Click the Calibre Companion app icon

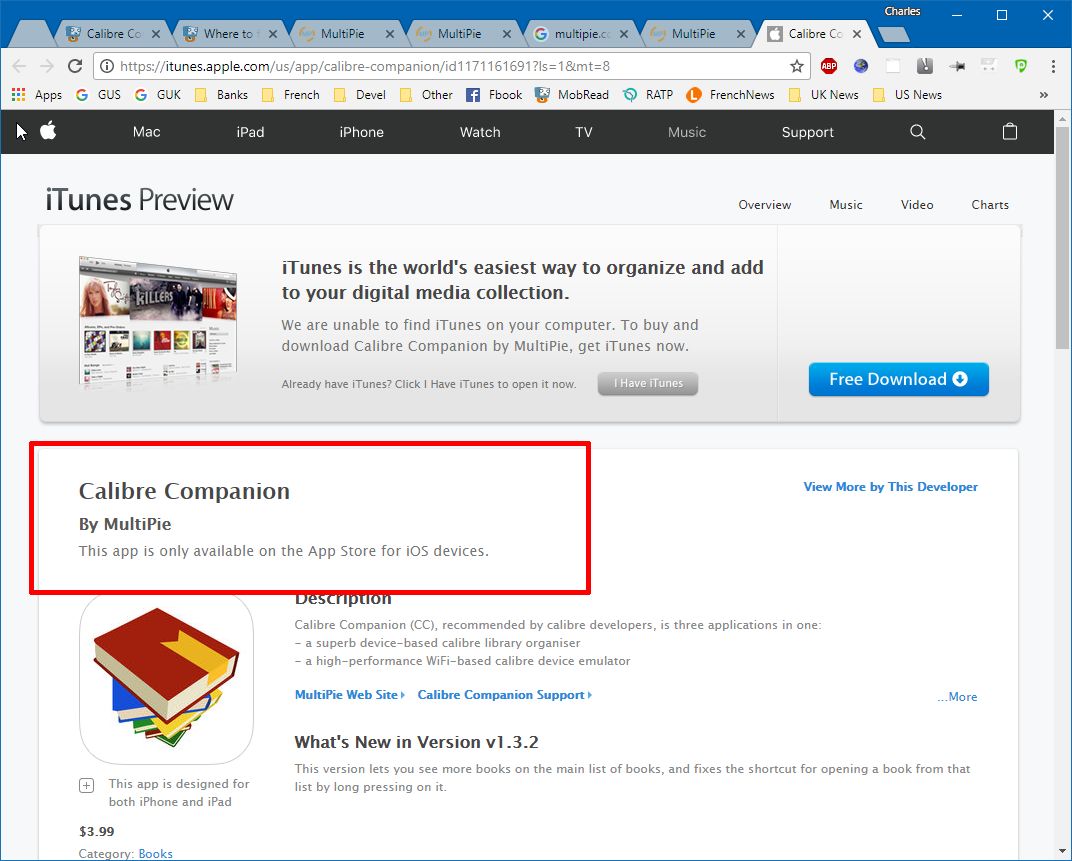coord(166,678)
